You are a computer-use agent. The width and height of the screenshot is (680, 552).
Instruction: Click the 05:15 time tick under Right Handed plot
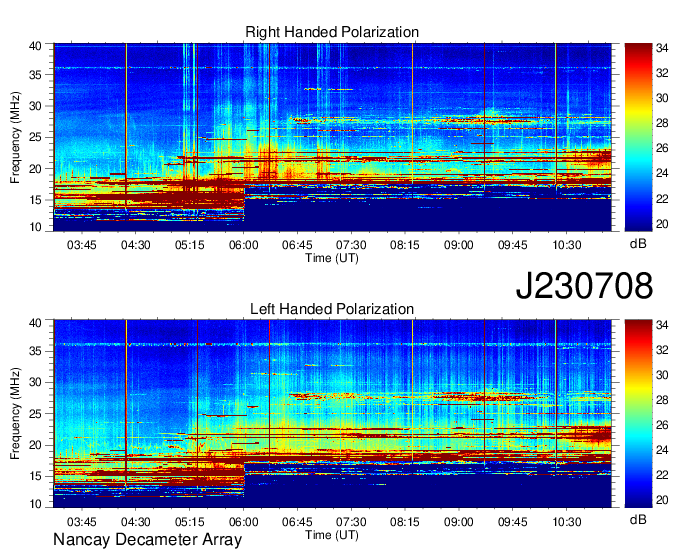(190, 245)
